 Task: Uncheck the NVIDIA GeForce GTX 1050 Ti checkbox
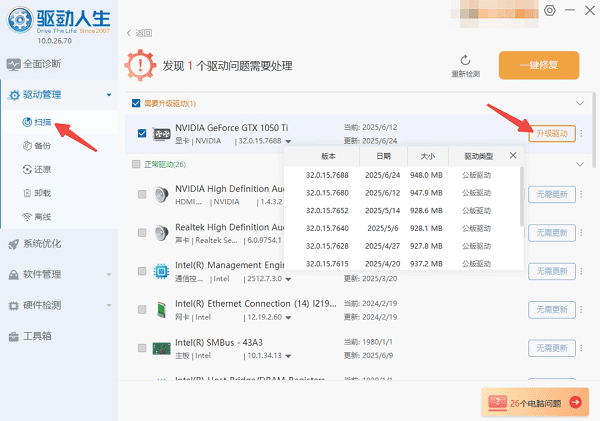(x=141, y=133)
